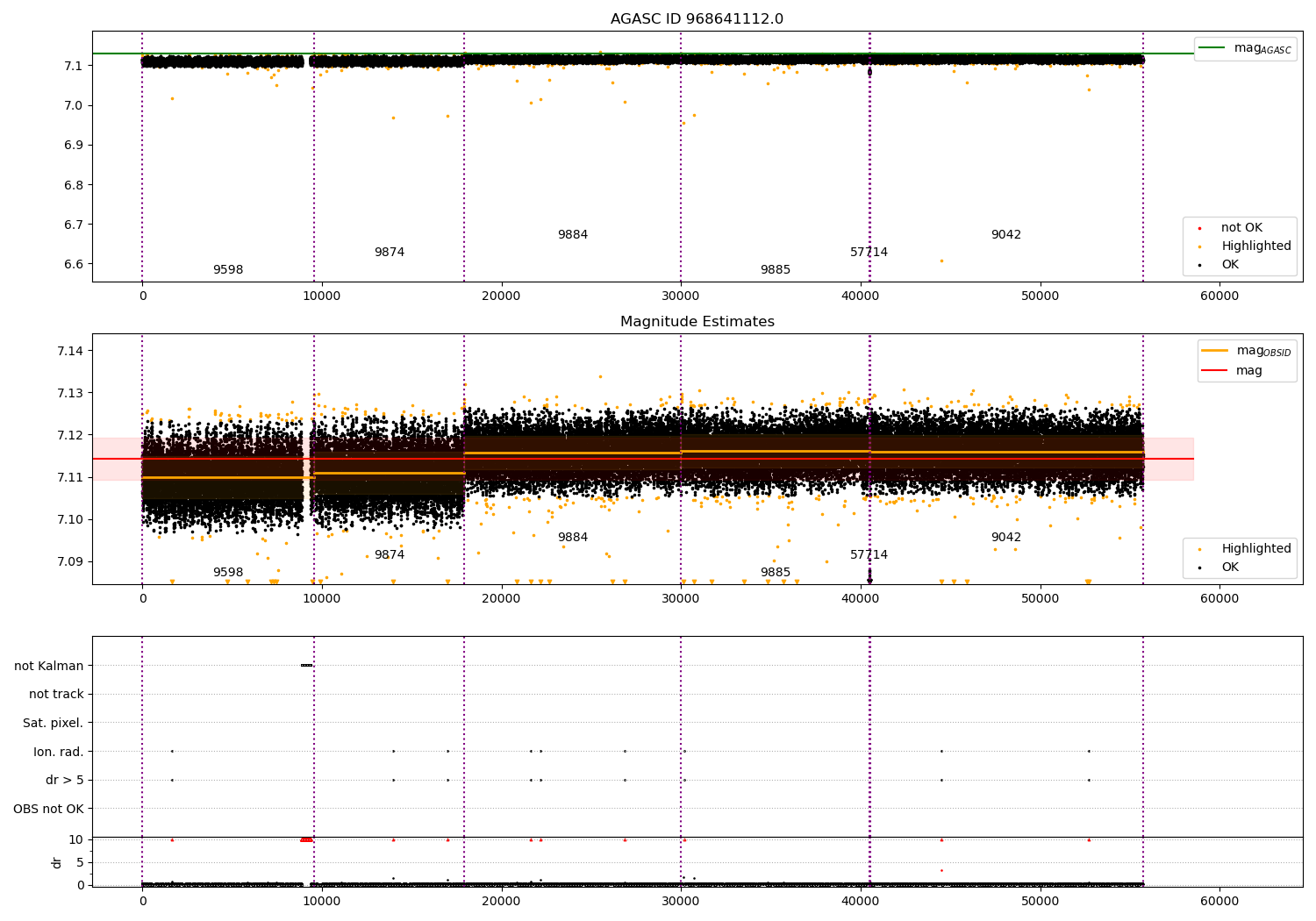Select the 'Ion. rad.' axis label
This screenshot has width=1316, height=921.
click(59, 752)
